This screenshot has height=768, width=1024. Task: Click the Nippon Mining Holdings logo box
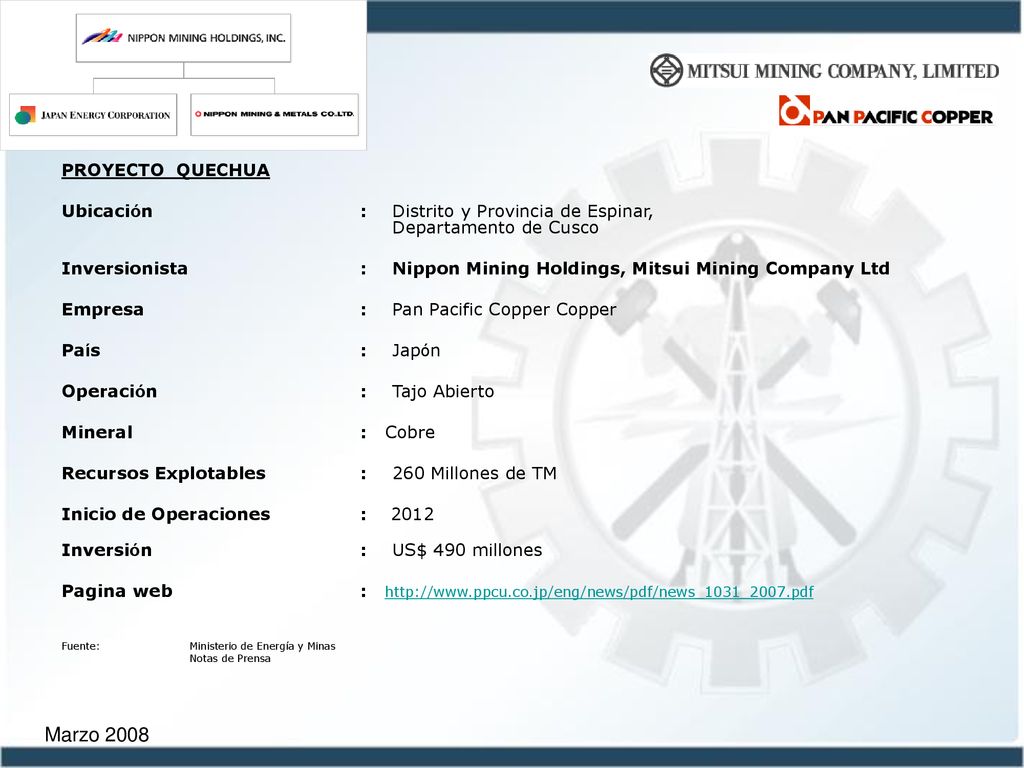[x=184, y=39]
